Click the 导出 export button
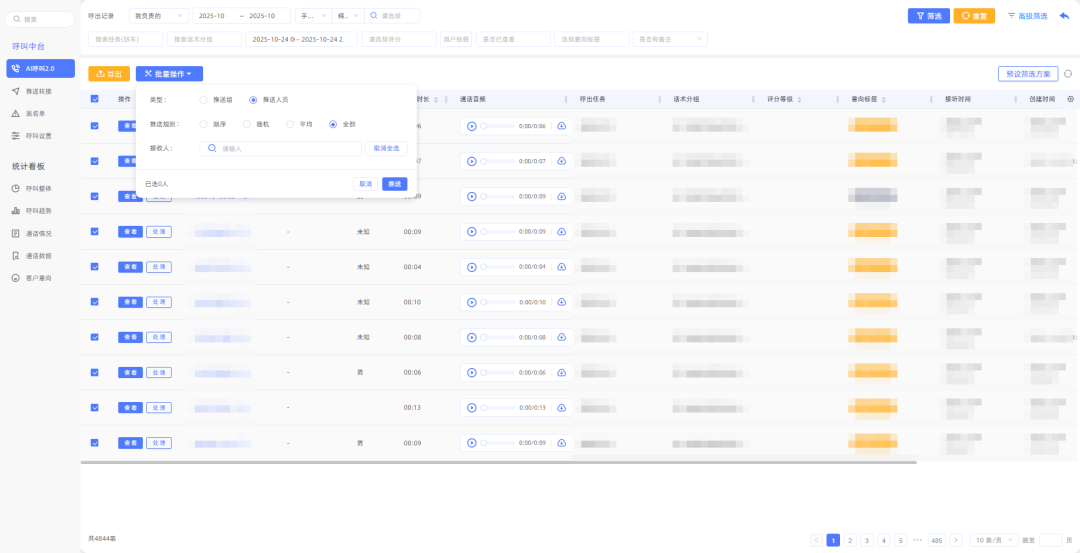Viewport: 1080px width, 553px height. (109, 74)
